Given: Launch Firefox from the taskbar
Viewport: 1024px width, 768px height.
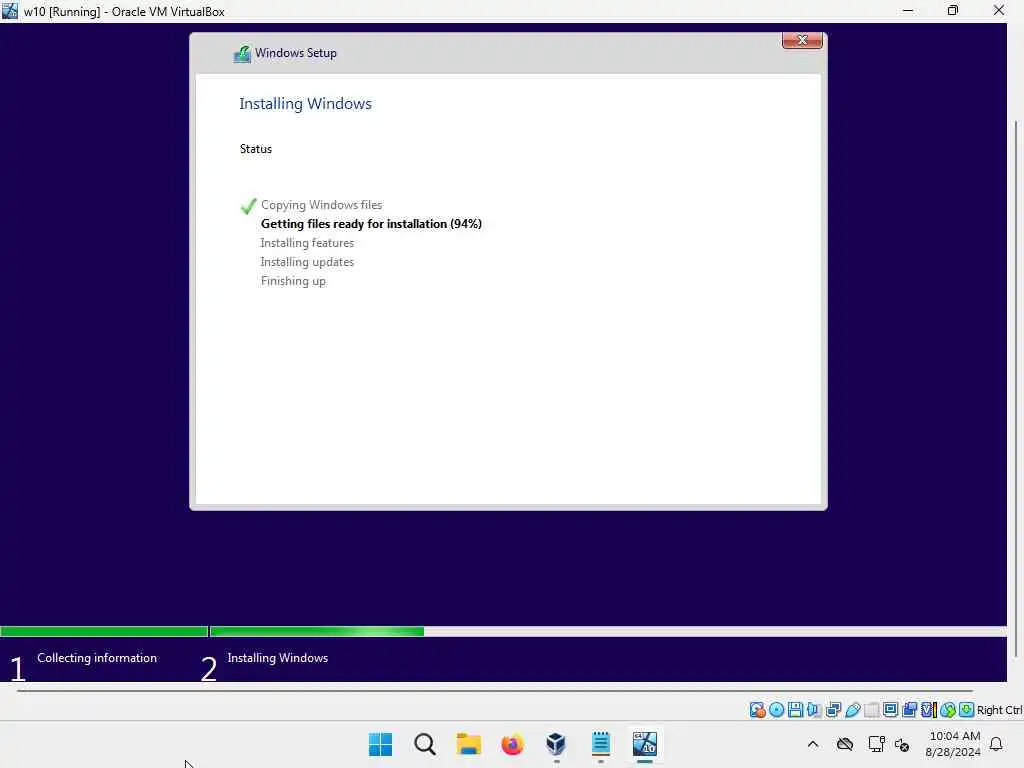Looking at the screenshot, I should [513, 744].
